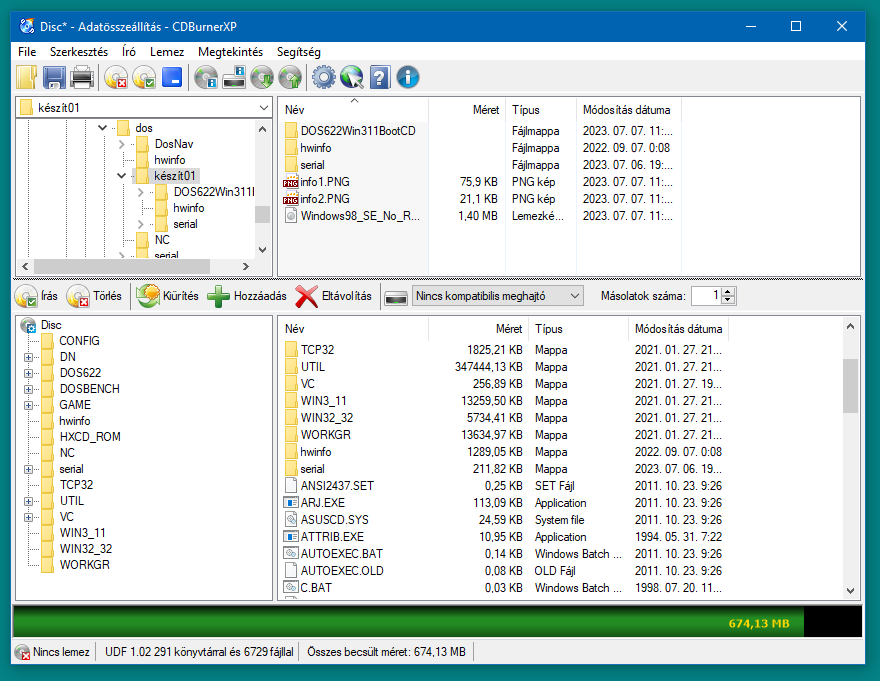This screenshot has width=880, height=681.
Task: Expand the UTIL folder in Disc tree
Action: 29,501
